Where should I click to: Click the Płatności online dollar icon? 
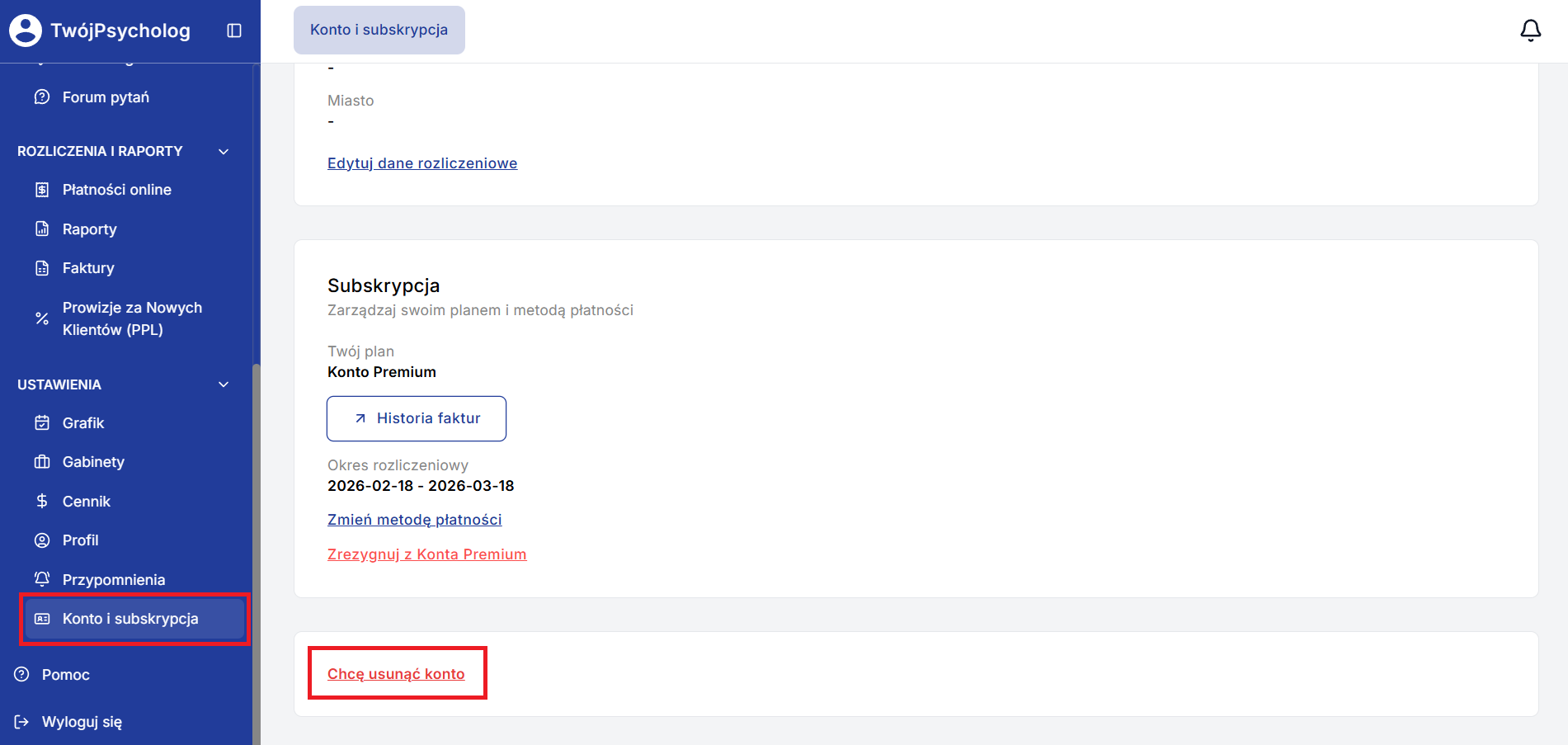tap(42, 190)
